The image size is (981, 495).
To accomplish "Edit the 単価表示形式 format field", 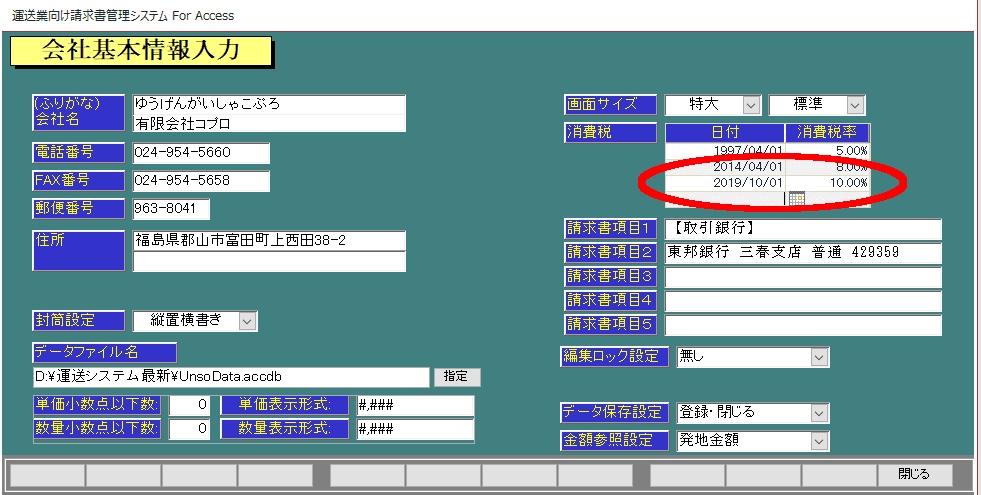I will pos(415,405).
